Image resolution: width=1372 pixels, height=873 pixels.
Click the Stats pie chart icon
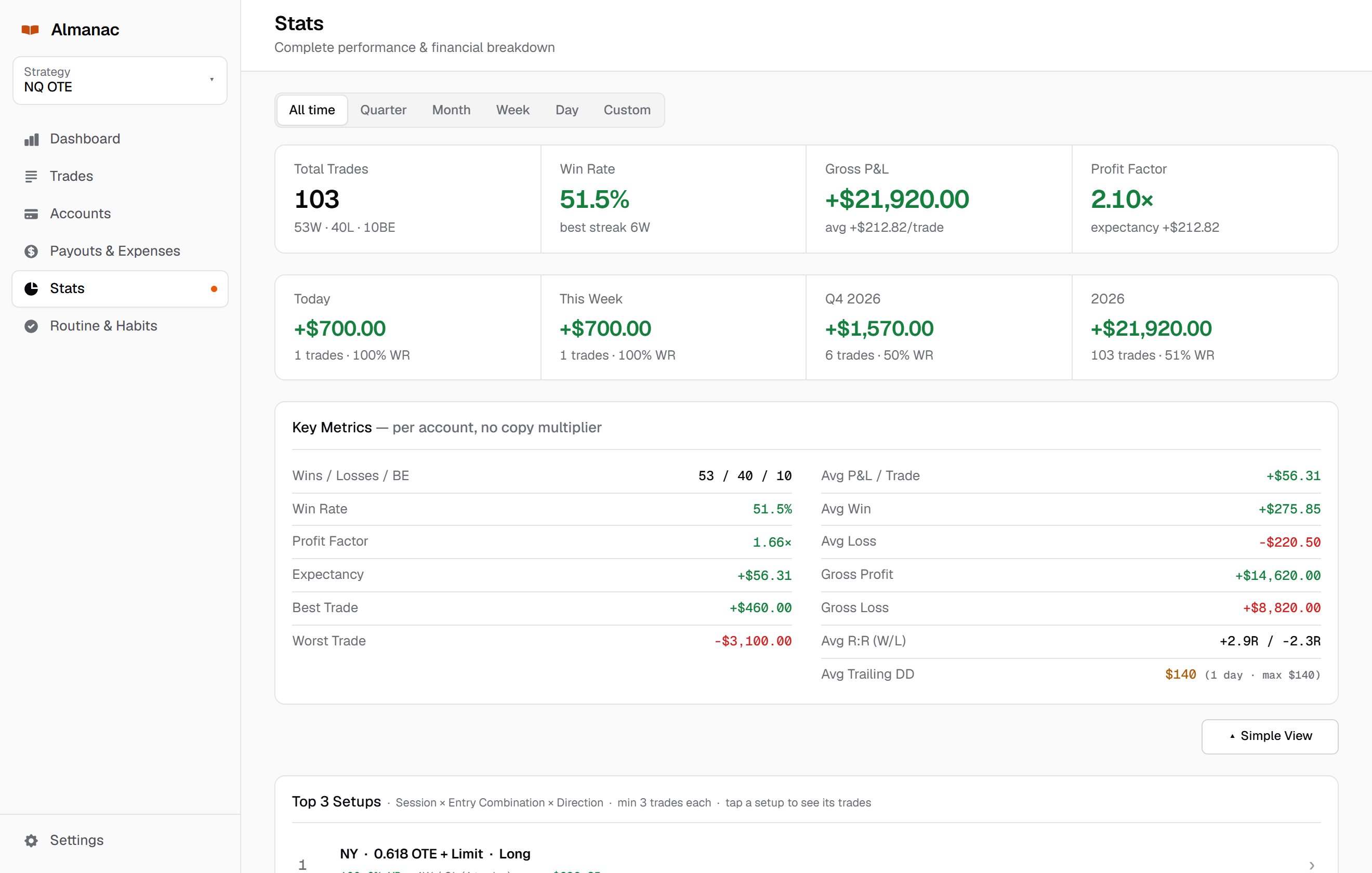click(31, 289)
